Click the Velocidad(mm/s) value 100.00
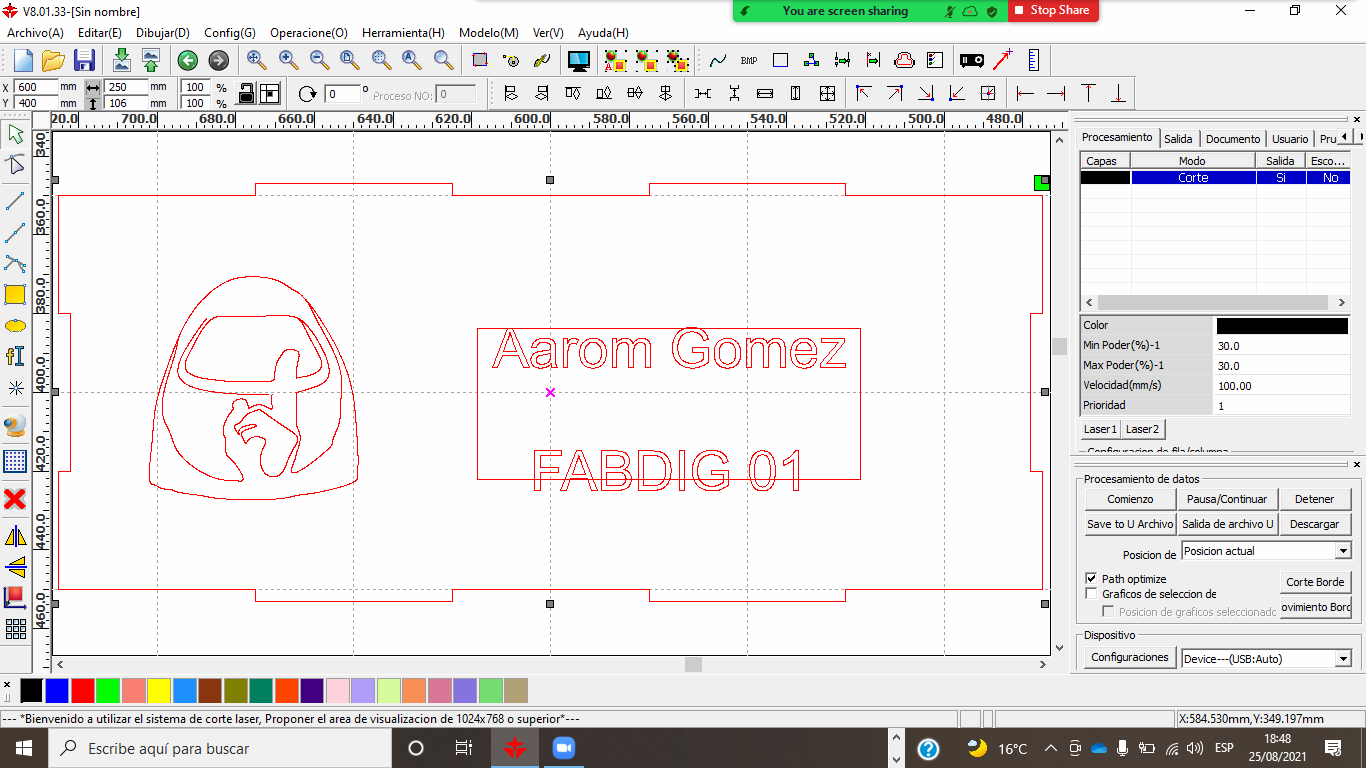Screen dimensions: 1366x768 coord(1282,386)
